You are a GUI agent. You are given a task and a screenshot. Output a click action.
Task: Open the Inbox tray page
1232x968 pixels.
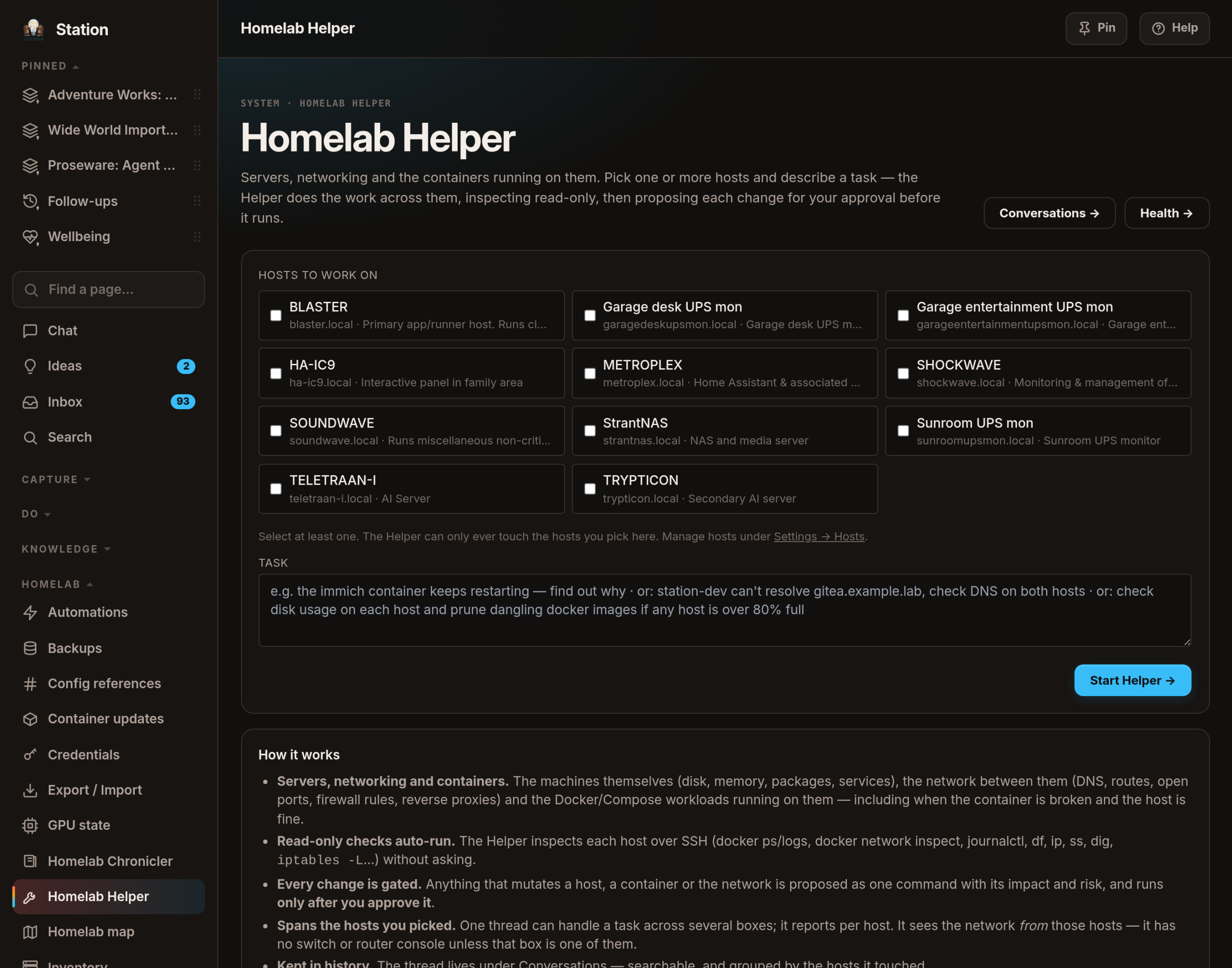pyautogui.click(x=108, y=402)
